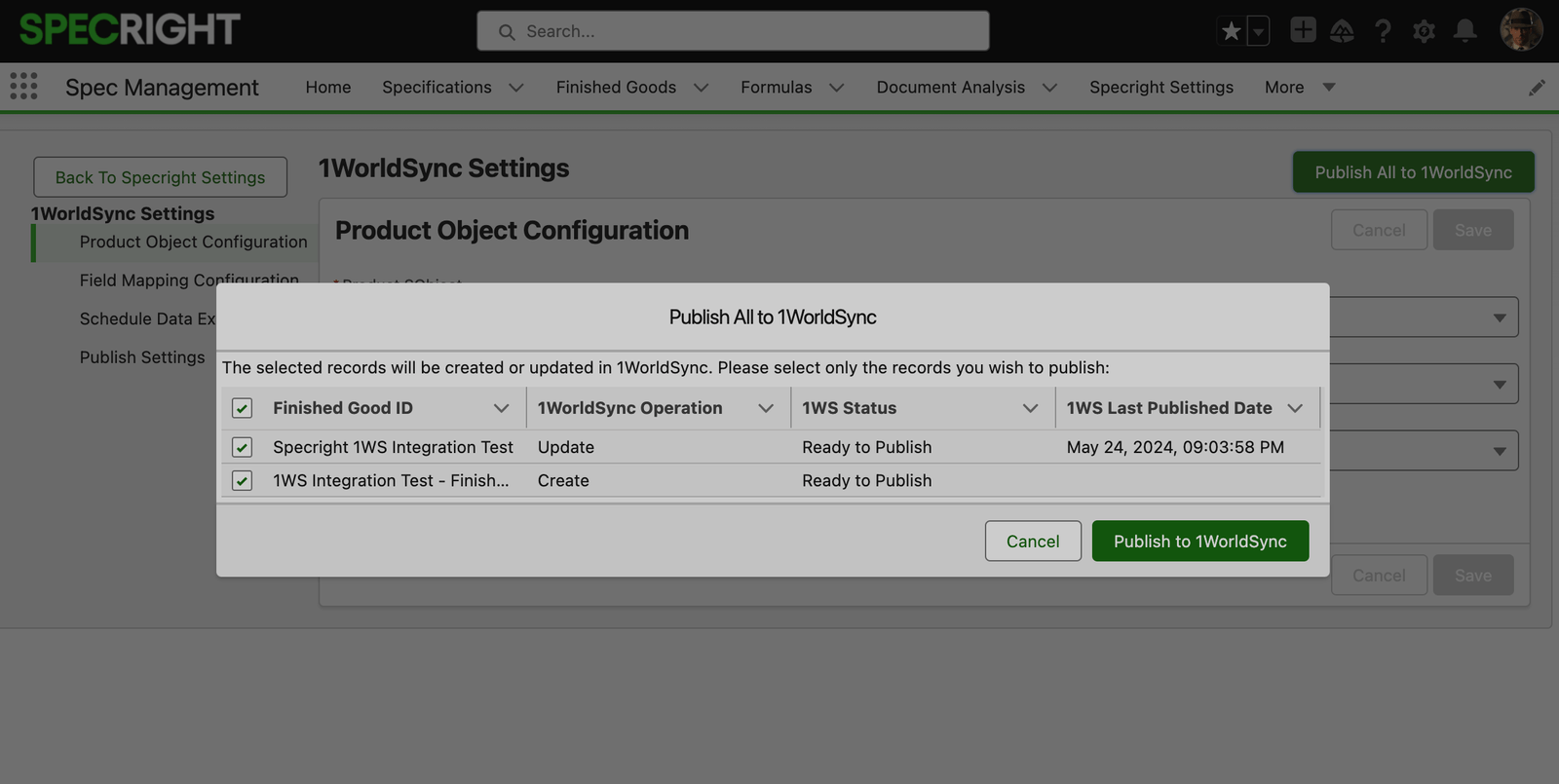Click the Specright 1WS Integration Test cell

click(x=393, y=447)
